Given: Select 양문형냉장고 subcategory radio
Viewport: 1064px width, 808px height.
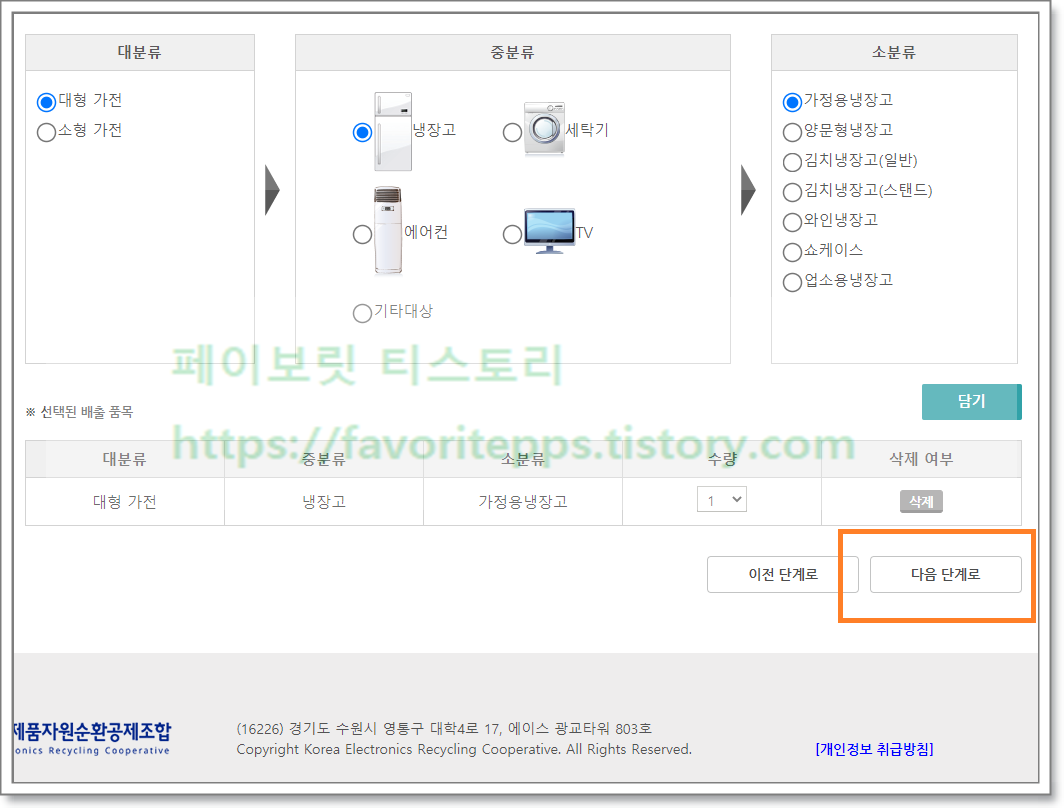Looking at the screenshot, I should click(x=792, y=132).
